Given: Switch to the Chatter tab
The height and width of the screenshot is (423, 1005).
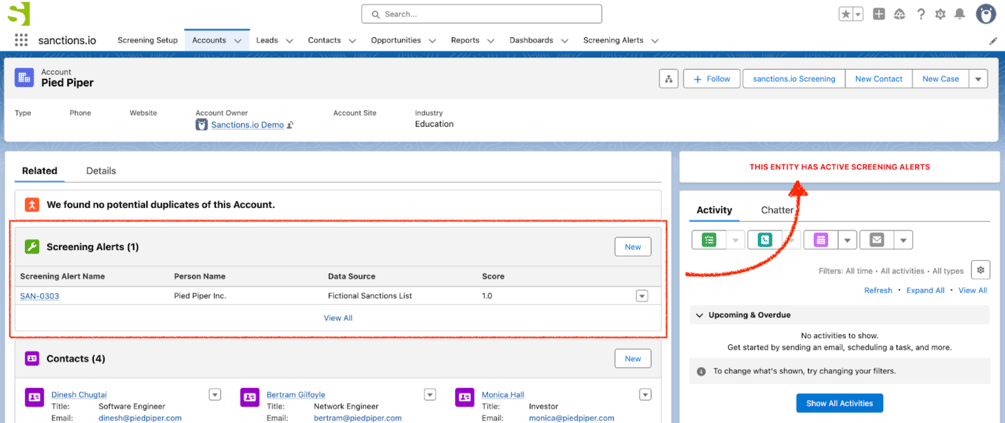Looking at the screenshot, I should click(777, 210).
